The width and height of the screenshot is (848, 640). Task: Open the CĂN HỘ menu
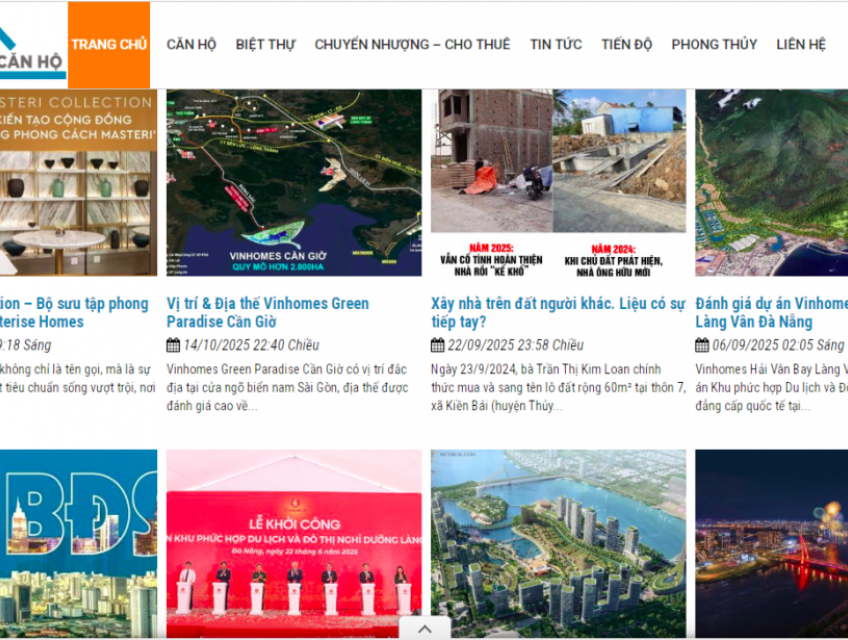[x=191, y=44]
